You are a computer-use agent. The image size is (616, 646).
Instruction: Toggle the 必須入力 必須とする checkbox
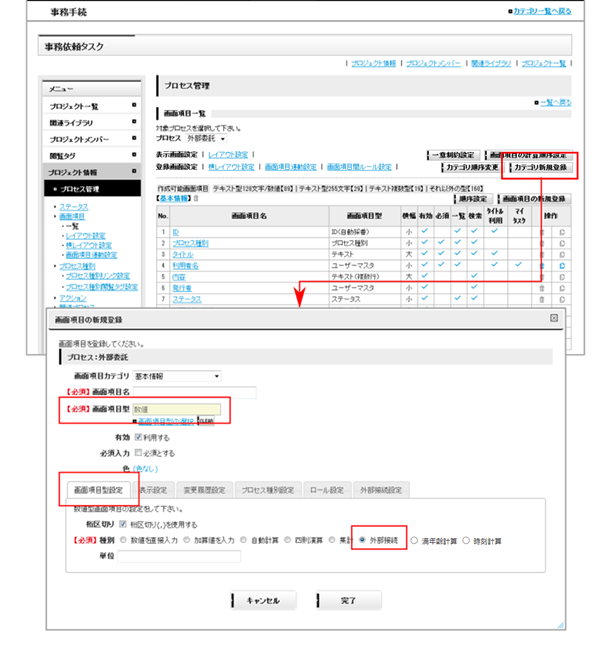[x=138, y=452]
